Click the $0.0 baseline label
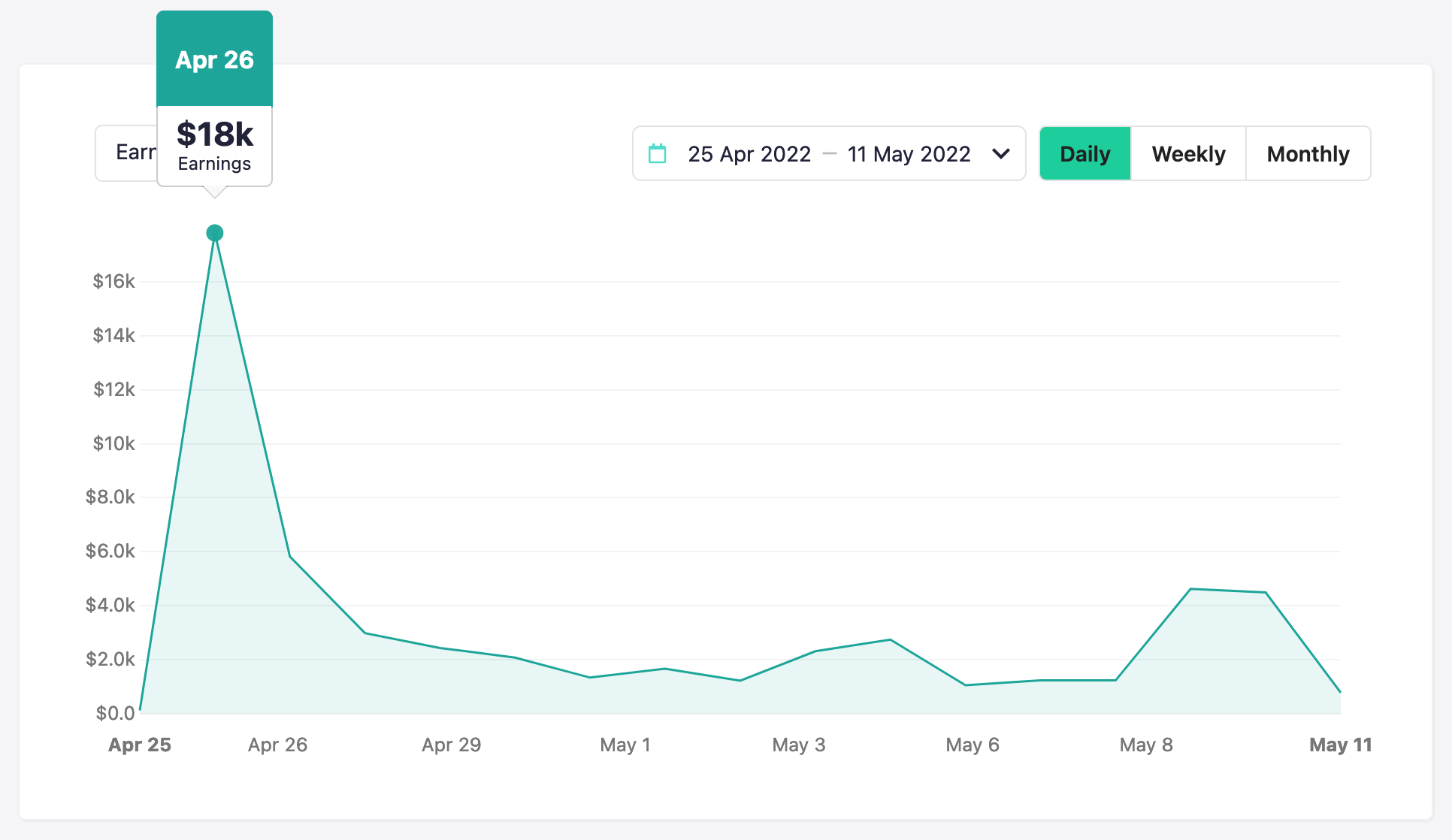This screenshot has width=1452, height=840. 115,712
